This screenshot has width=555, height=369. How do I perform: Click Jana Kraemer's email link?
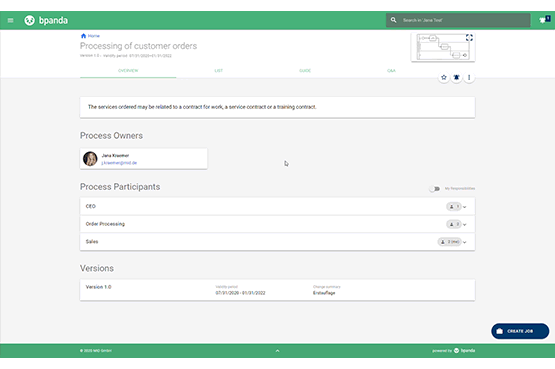click(x=119, y=163)
